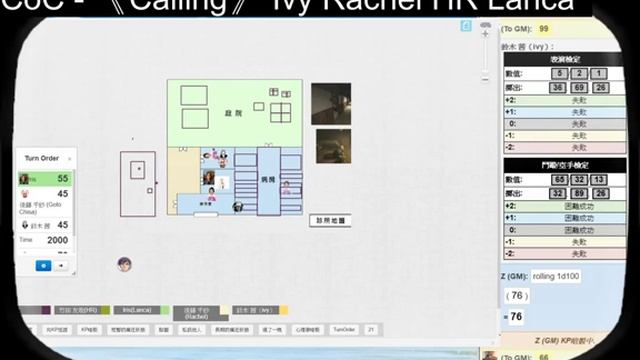Open Turn Order settings blue gear button

click(x=44, y=266)
